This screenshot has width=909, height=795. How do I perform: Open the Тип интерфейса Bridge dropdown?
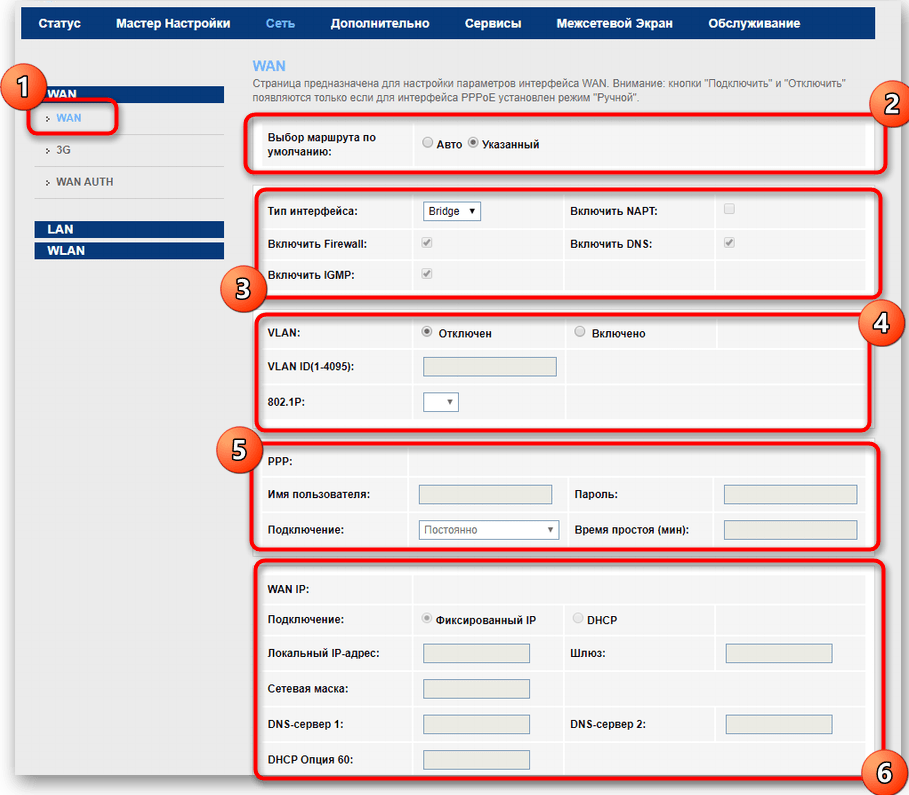tap(452, 211)
